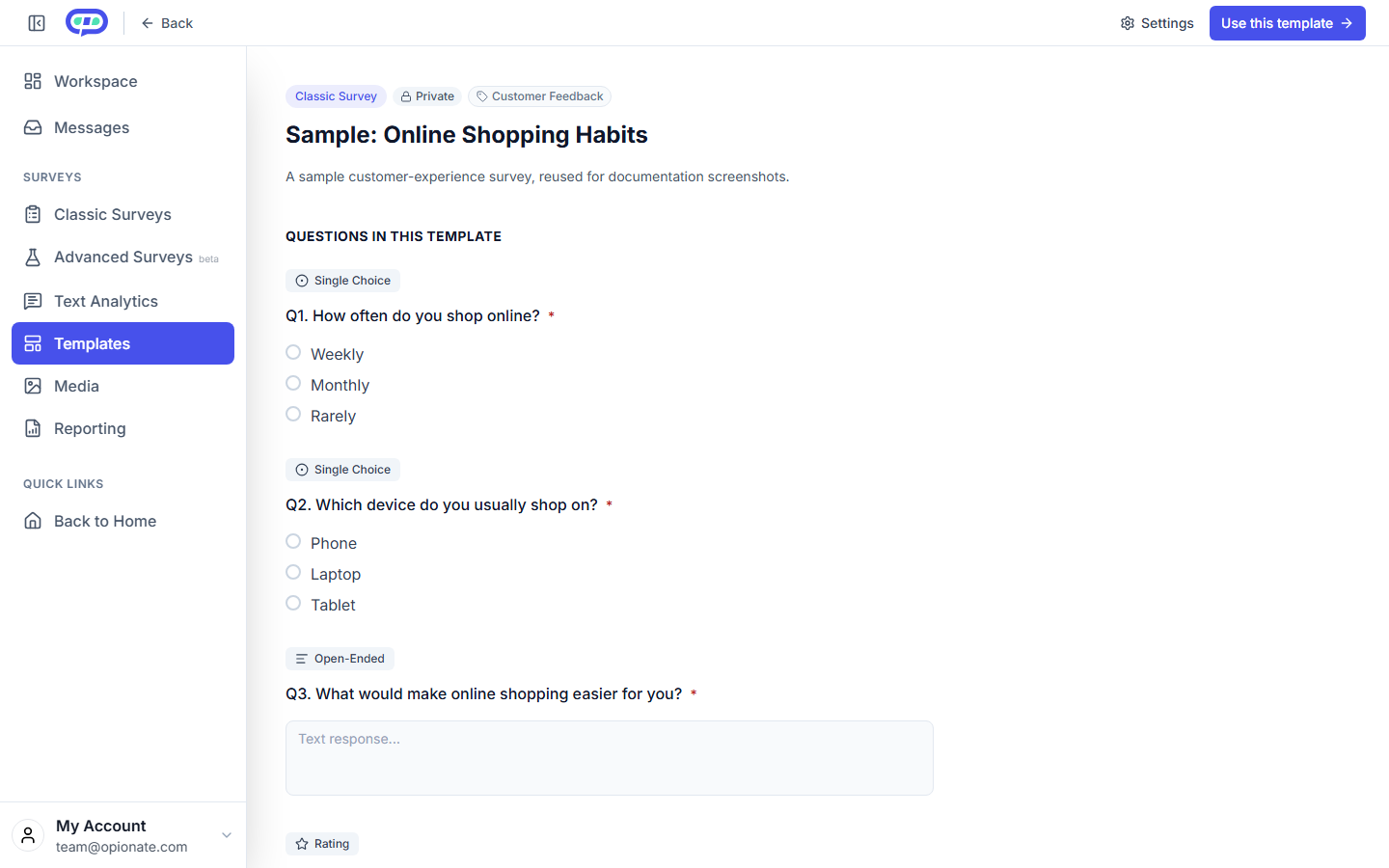Navigate to Text Analytics
1389x868 pixels.
(123, 301)
